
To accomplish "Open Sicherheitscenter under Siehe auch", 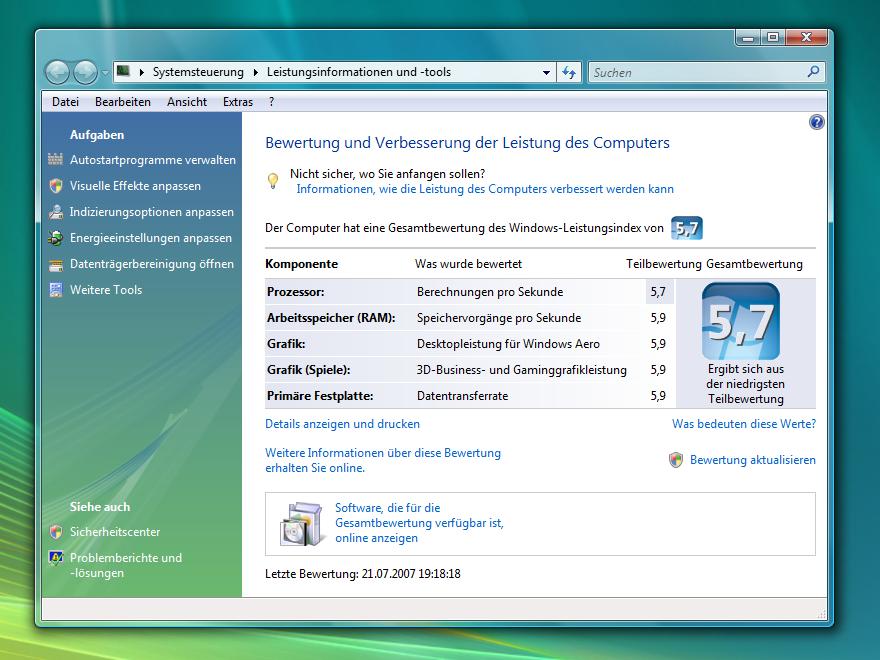I will point(115,531).
